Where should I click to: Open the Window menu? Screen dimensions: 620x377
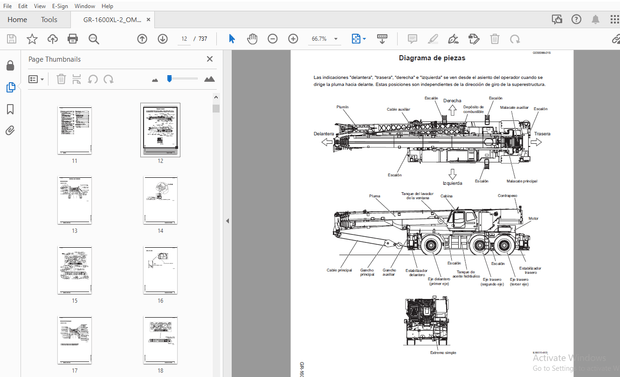point(85,6)
